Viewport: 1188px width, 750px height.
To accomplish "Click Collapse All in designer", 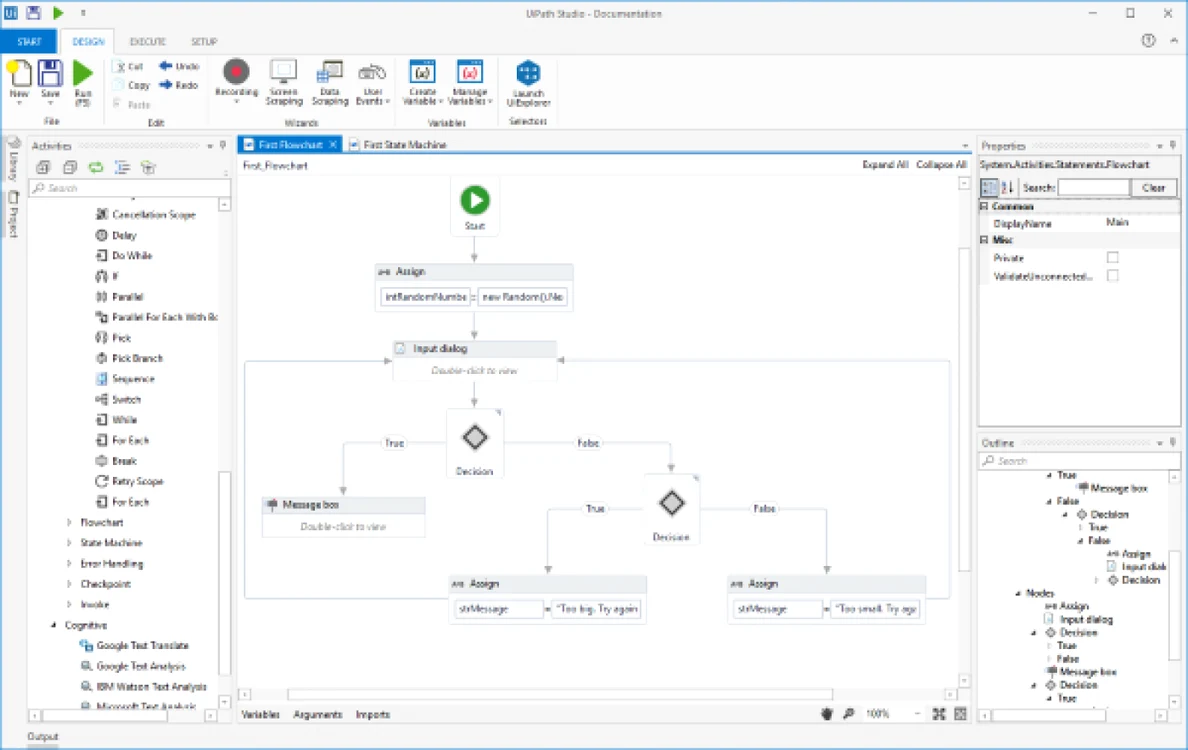I will pyautogui.click(x=941, y=164).
